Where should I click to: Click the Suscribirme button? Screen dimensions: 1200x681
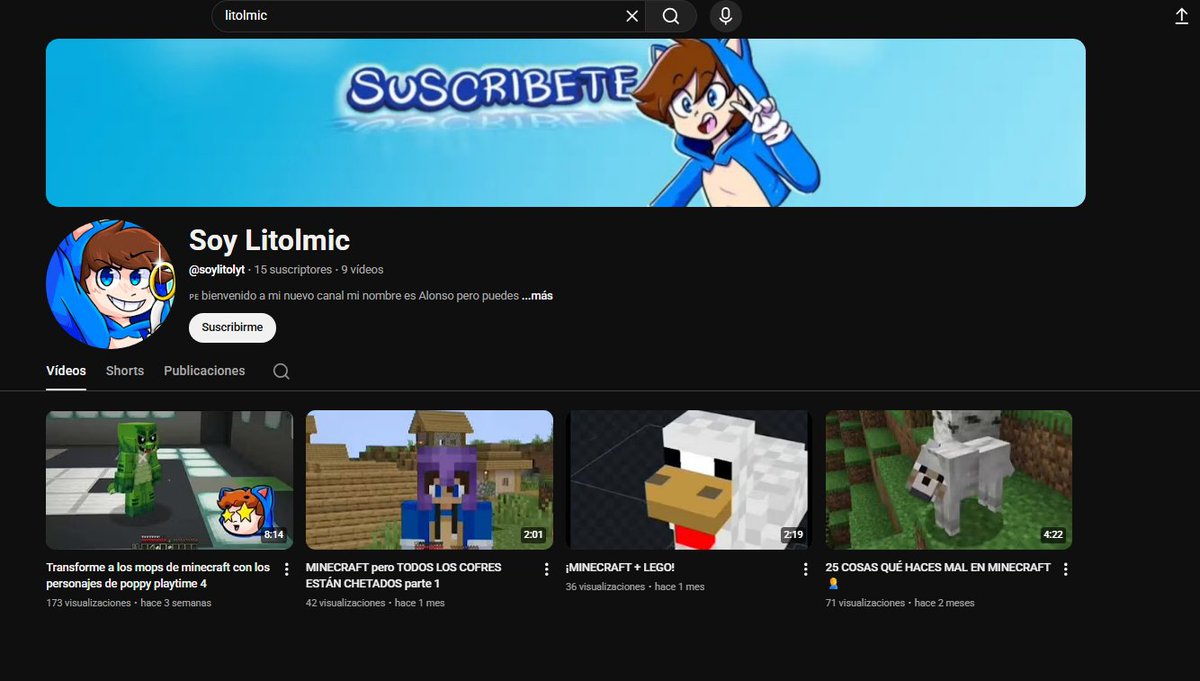point(232,327)
